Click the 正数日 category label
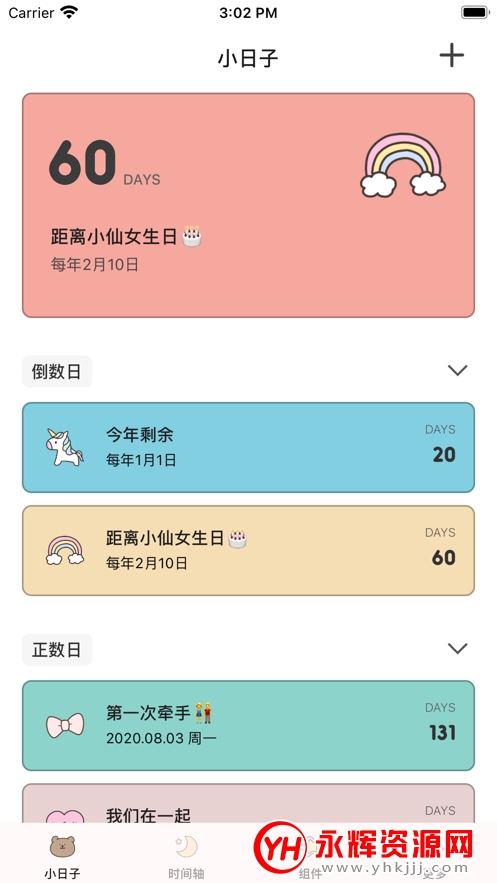This screenshot has height=883, width=497. tap(57, 650)
